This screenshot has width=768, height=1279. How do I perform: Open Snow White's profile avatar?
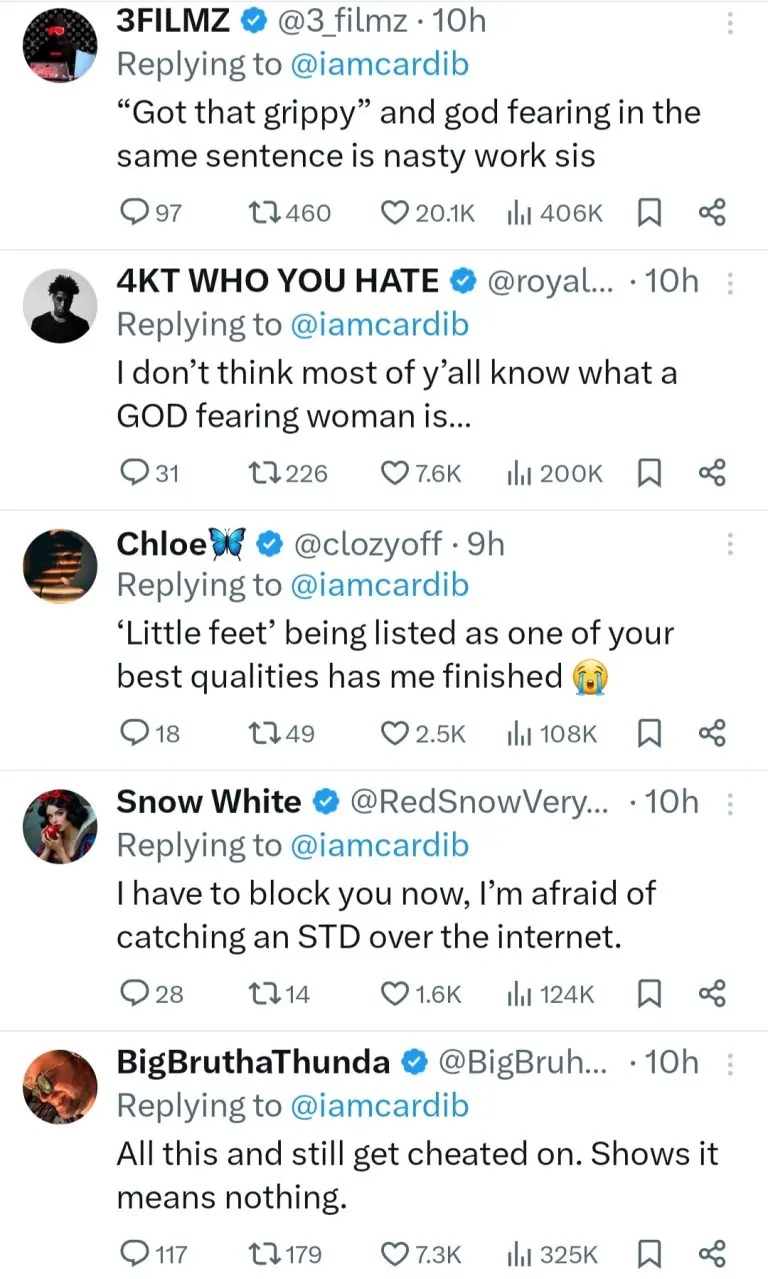tap(60, 827)
